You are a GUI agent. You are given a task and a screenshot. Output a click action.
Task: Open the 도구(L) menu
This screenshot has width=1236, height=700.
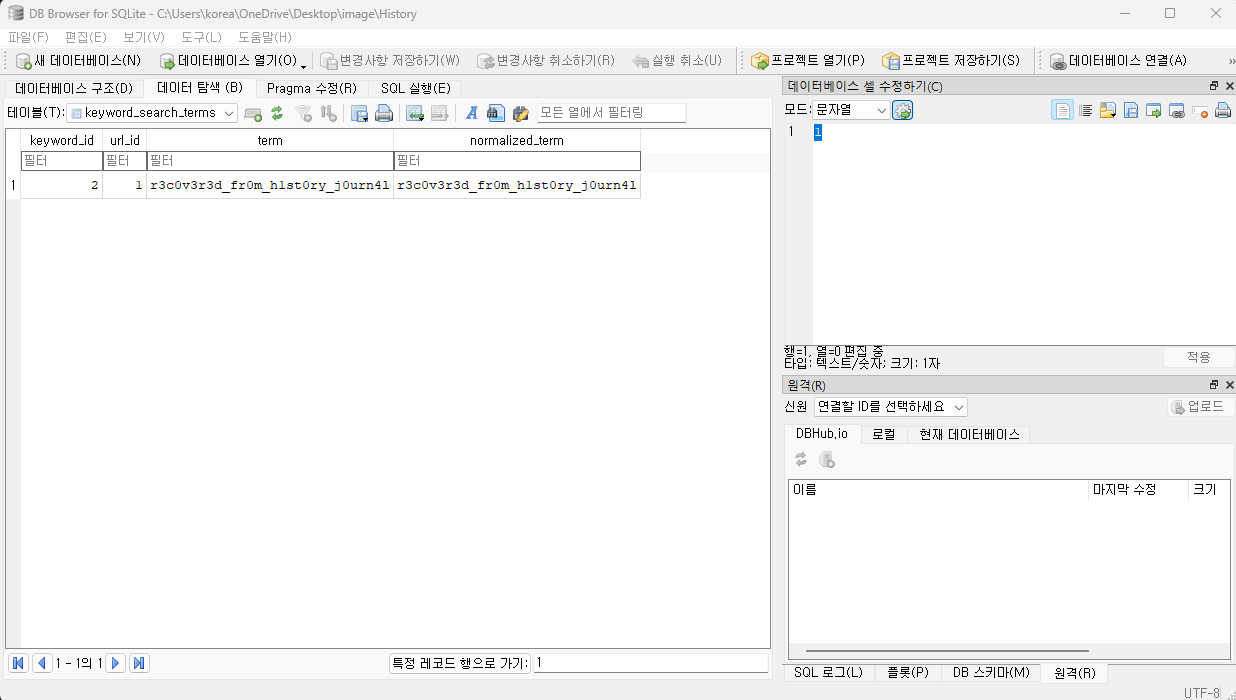pyautogui.click(x=201, y=37)
